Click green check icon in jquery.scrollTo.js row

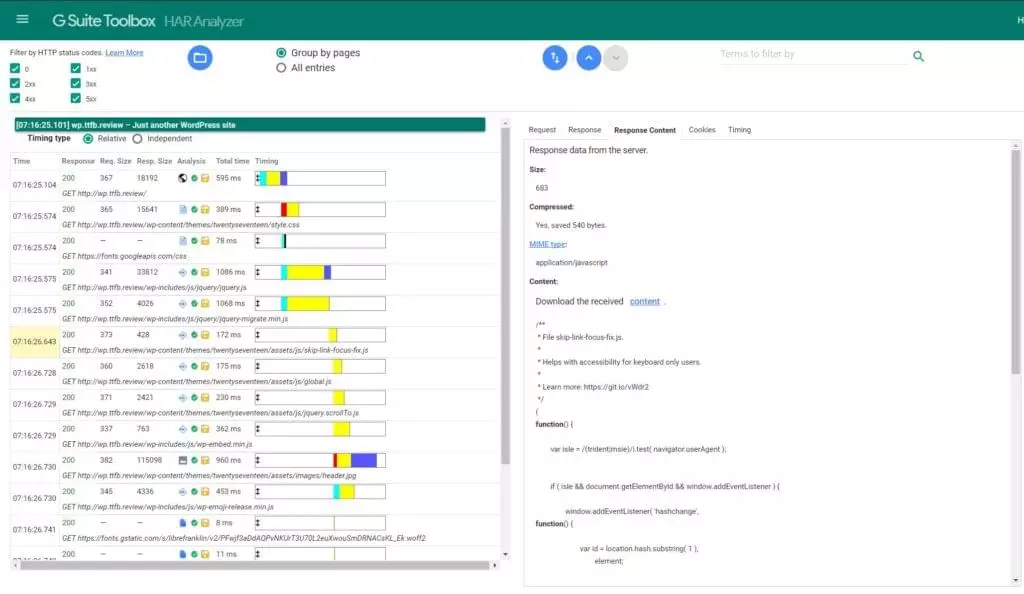194,398
